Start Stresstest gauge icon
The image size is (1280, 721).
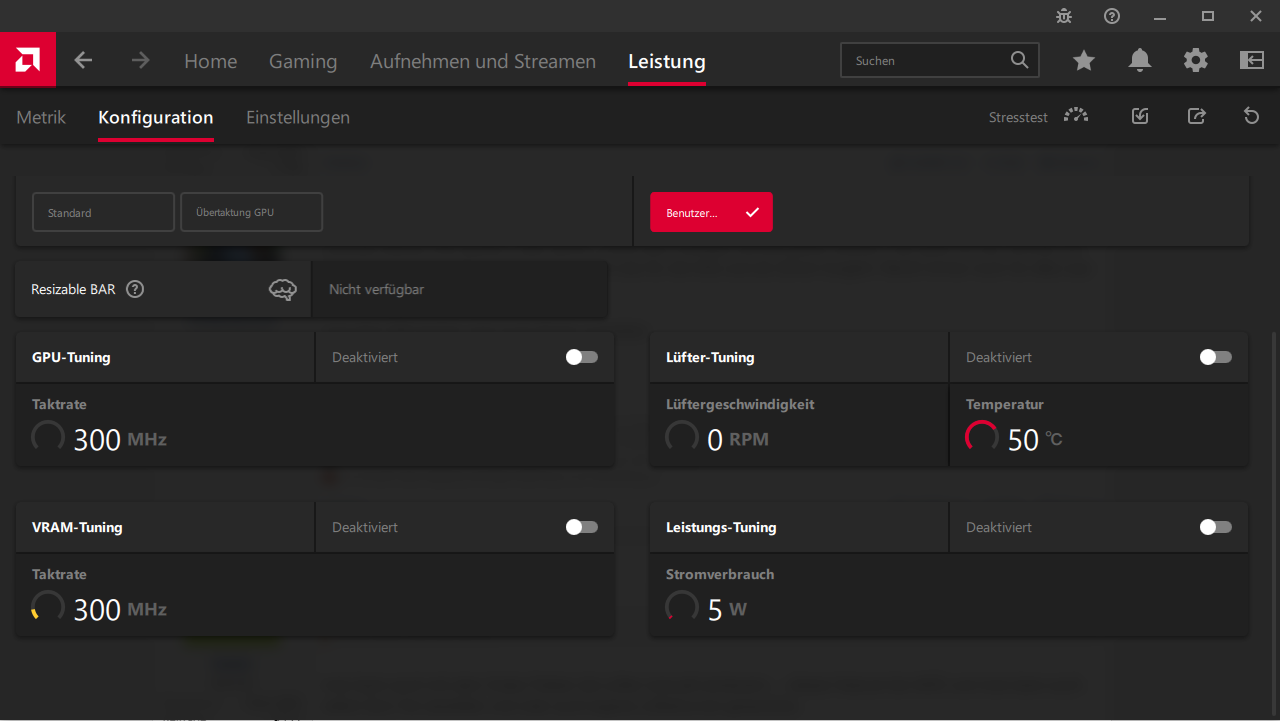coord(1076,116)
